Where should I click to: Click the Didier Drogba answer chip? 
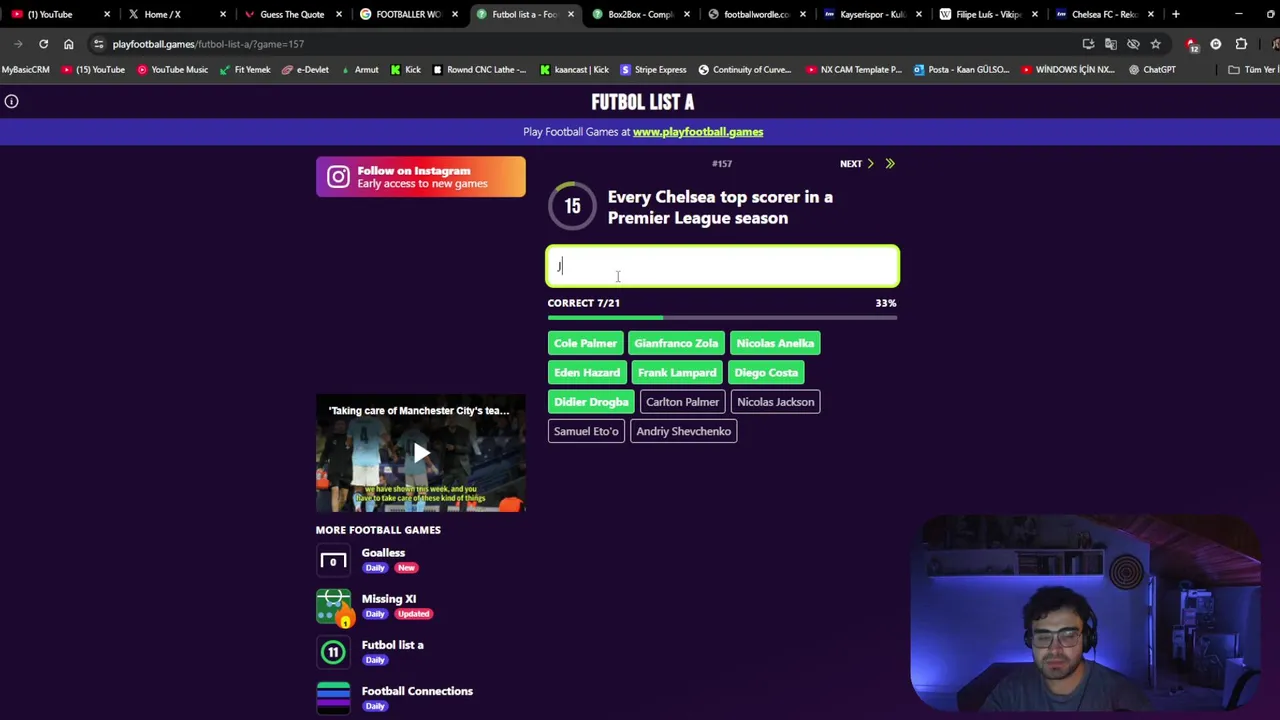591,402
